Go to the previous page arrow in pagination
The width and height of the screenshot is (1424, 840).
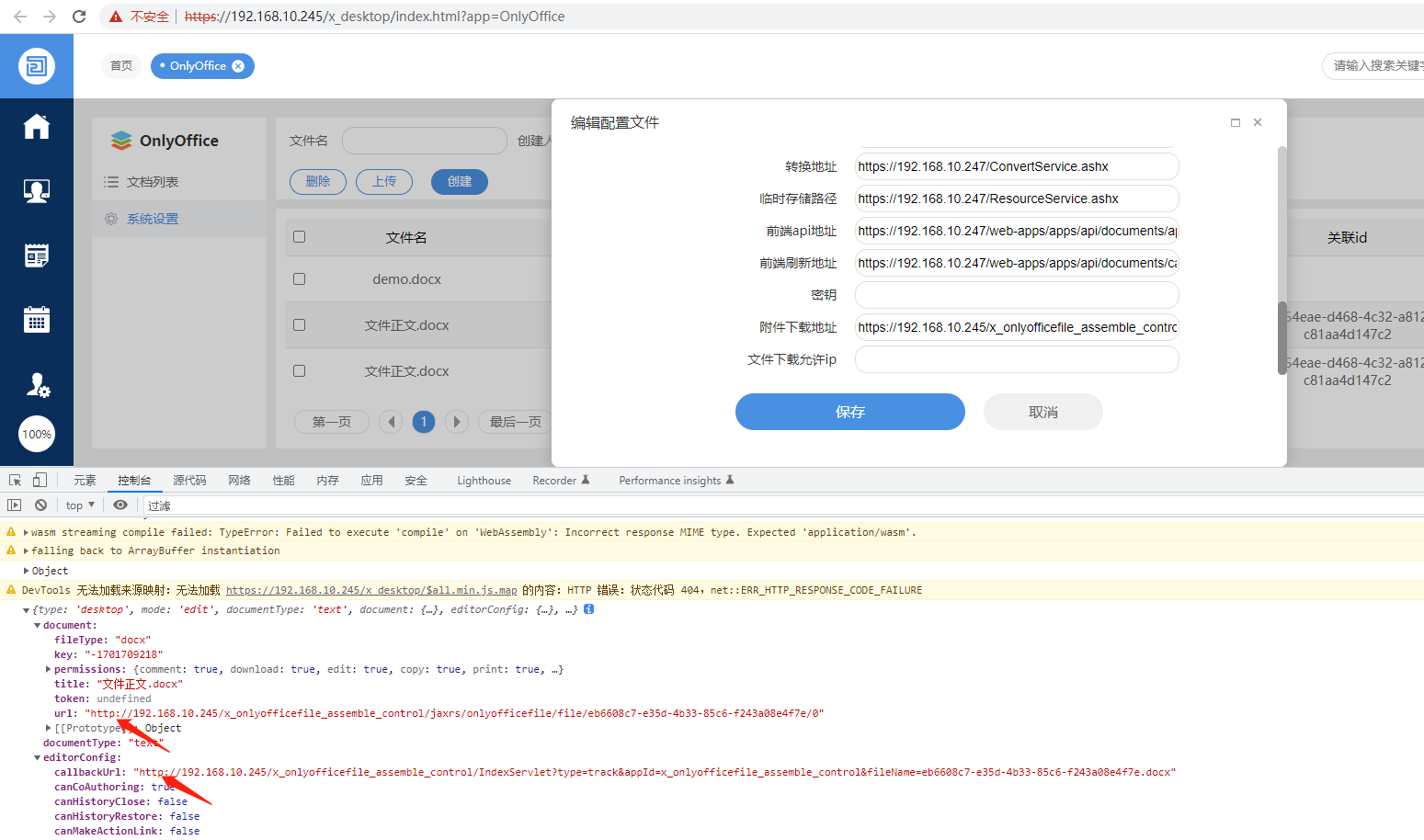coord(391,422)
